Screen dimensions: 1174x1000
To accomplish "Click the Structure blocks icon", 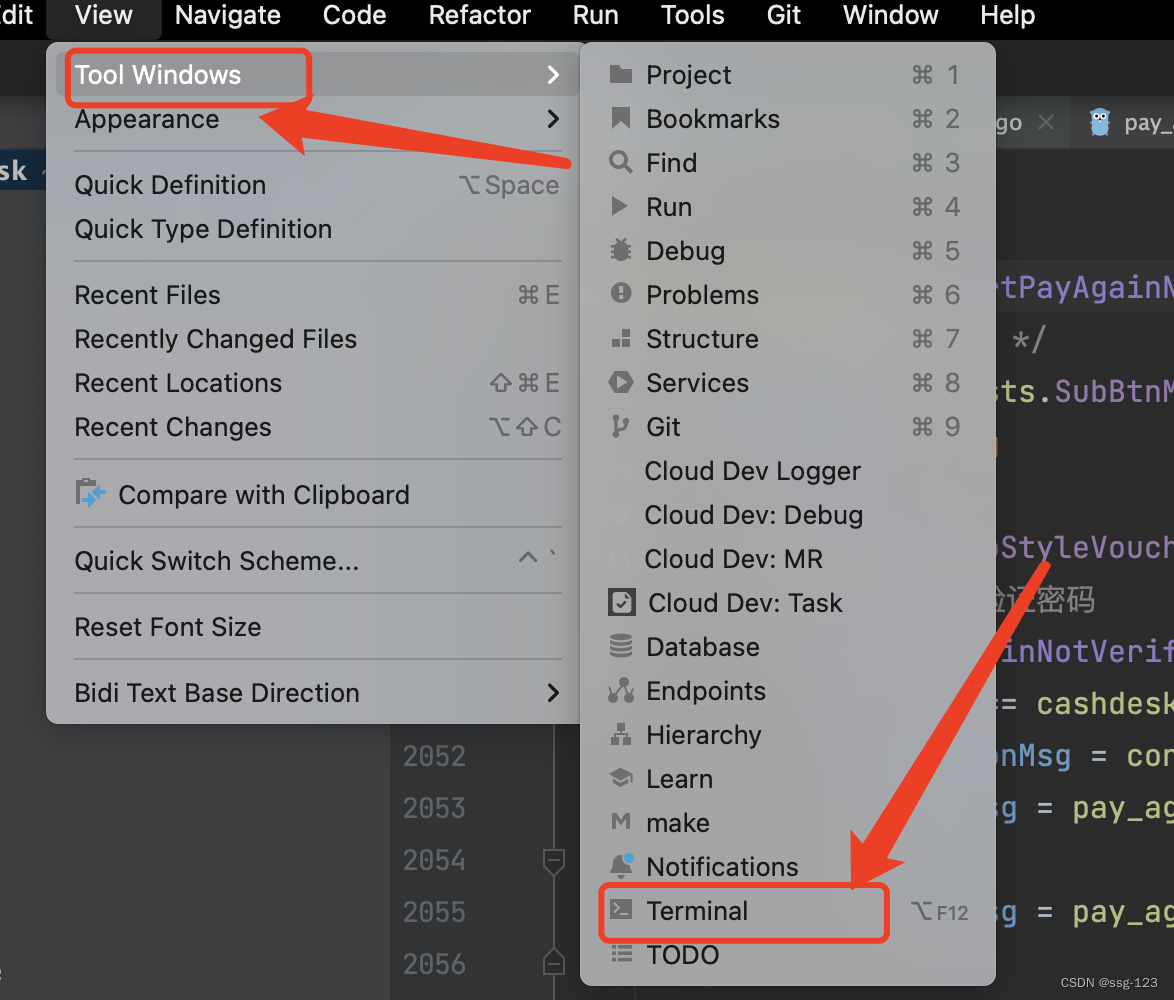I will point(621,338).
